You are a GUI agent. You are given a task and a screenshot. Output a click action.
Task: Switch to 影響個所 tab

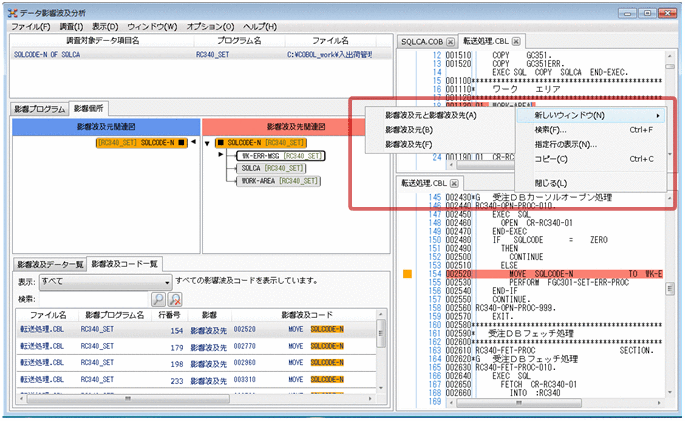coord(89,108)
